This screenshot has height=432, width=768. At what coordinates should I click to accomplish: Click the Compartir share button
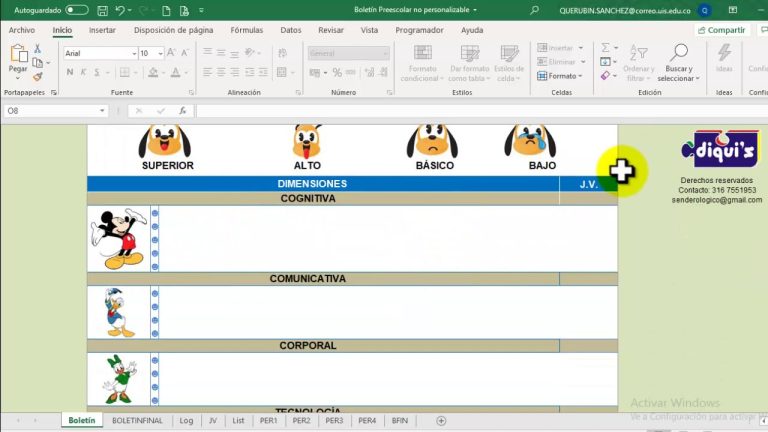(x=721, y=30)
